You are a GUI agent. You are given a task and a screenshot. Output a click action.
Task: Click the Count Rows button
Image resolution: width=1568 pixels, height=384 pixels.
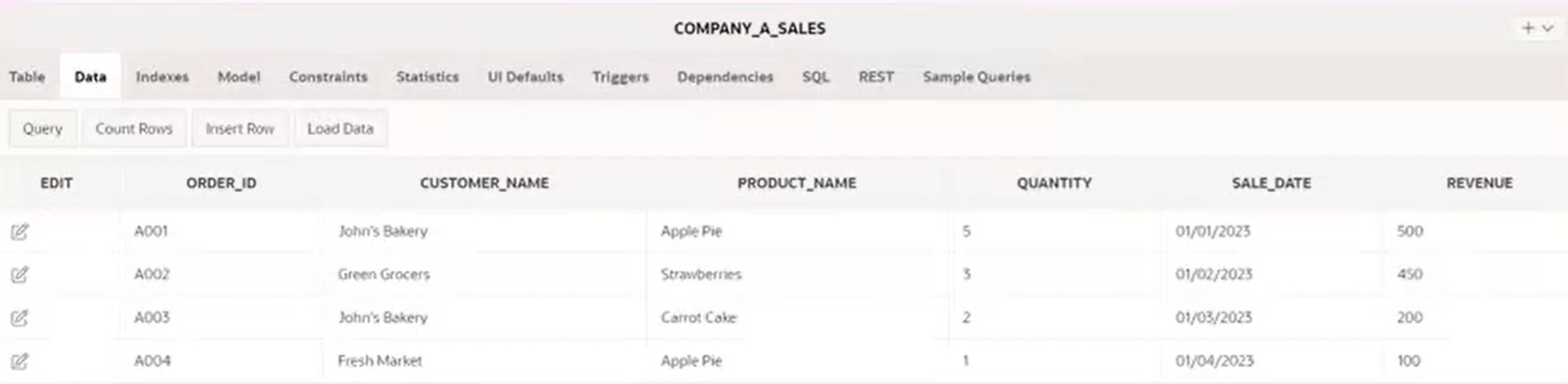click(133, 128)
